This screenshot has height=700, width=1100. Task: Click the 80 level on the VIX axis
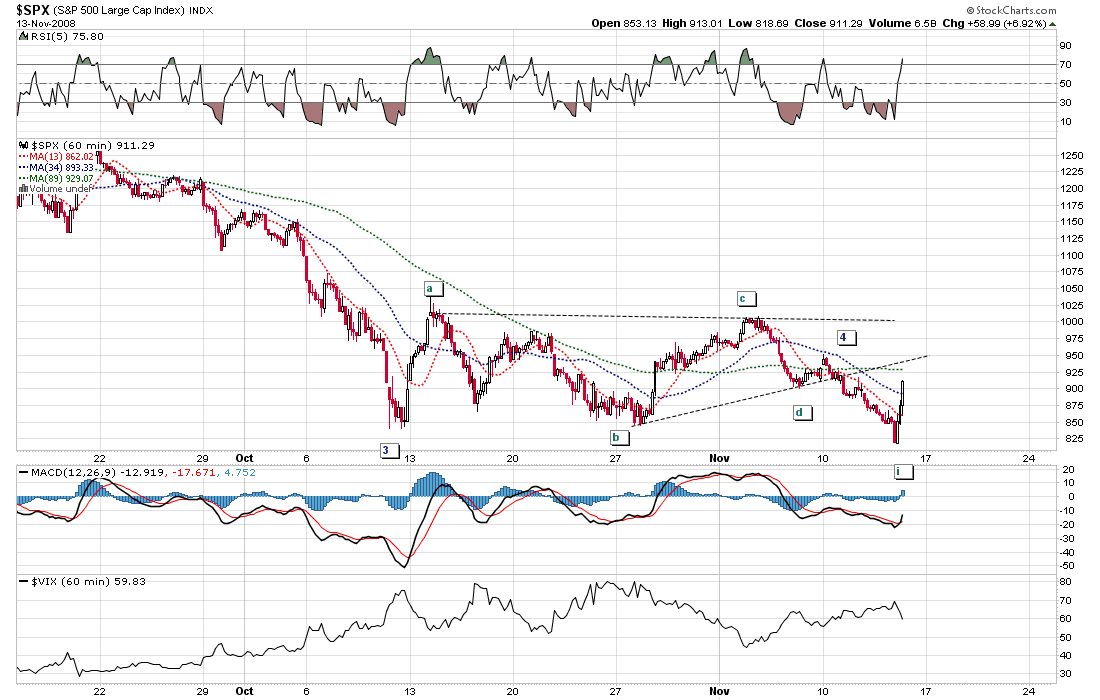(1066, 581)
